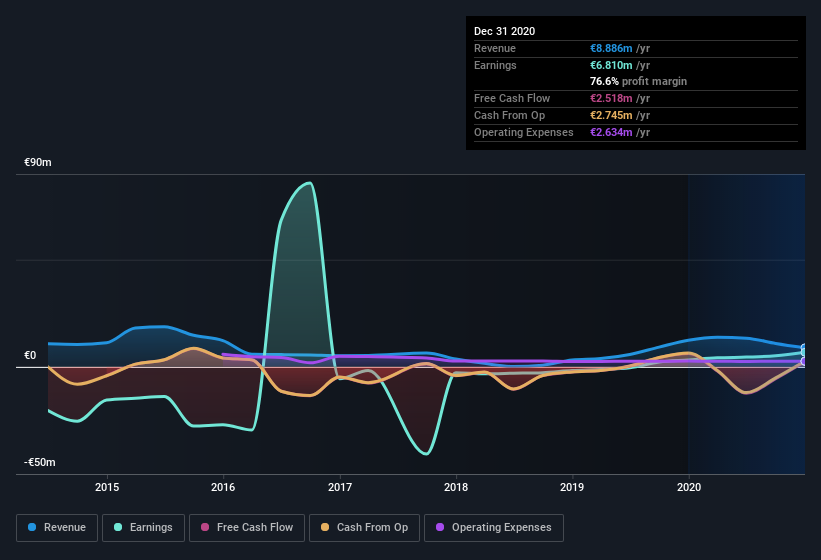Click the purple operating expenses end marker
821x560 pixels.
tap(804, 361)
